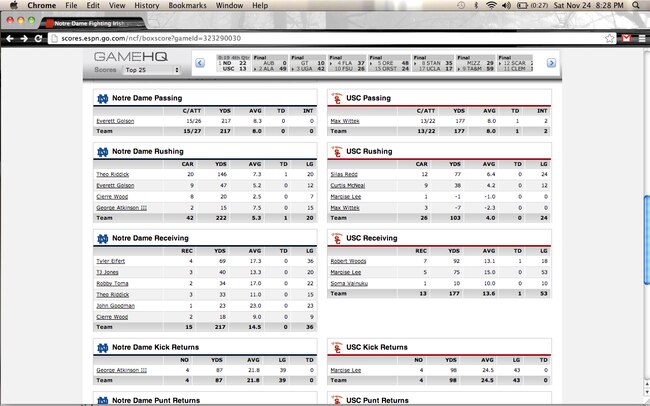
Task: Open the Window menu
Action: (x=229, y=5)
